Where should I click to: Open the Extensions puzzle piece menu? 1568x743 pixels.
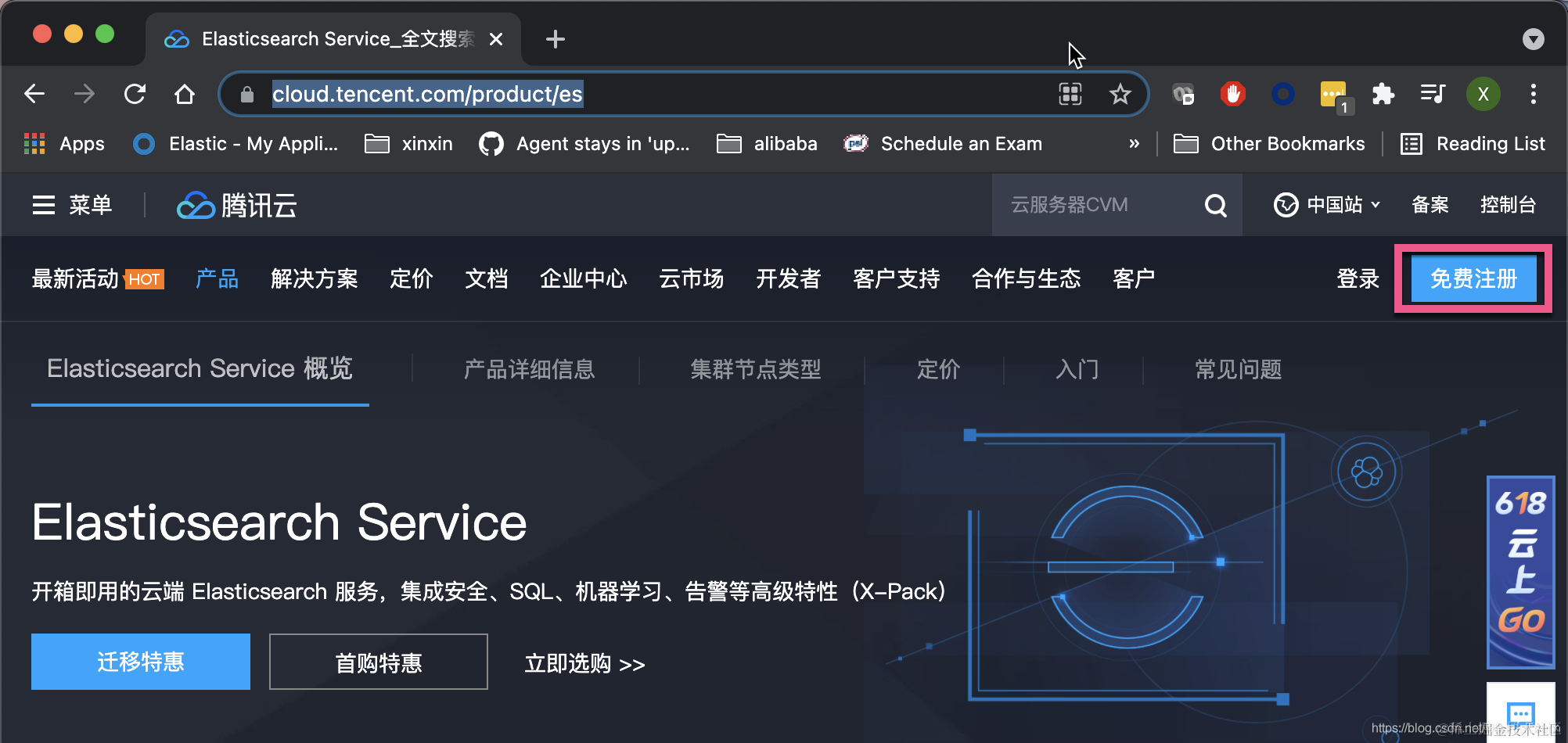click(1383, 94)
